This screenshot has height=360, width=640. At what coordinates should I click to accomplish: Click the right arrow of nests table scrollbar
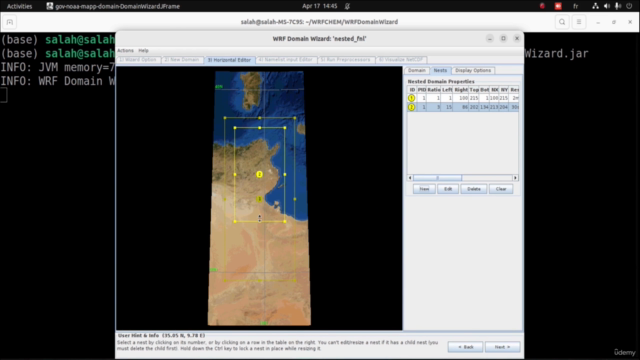pos(516,178)
